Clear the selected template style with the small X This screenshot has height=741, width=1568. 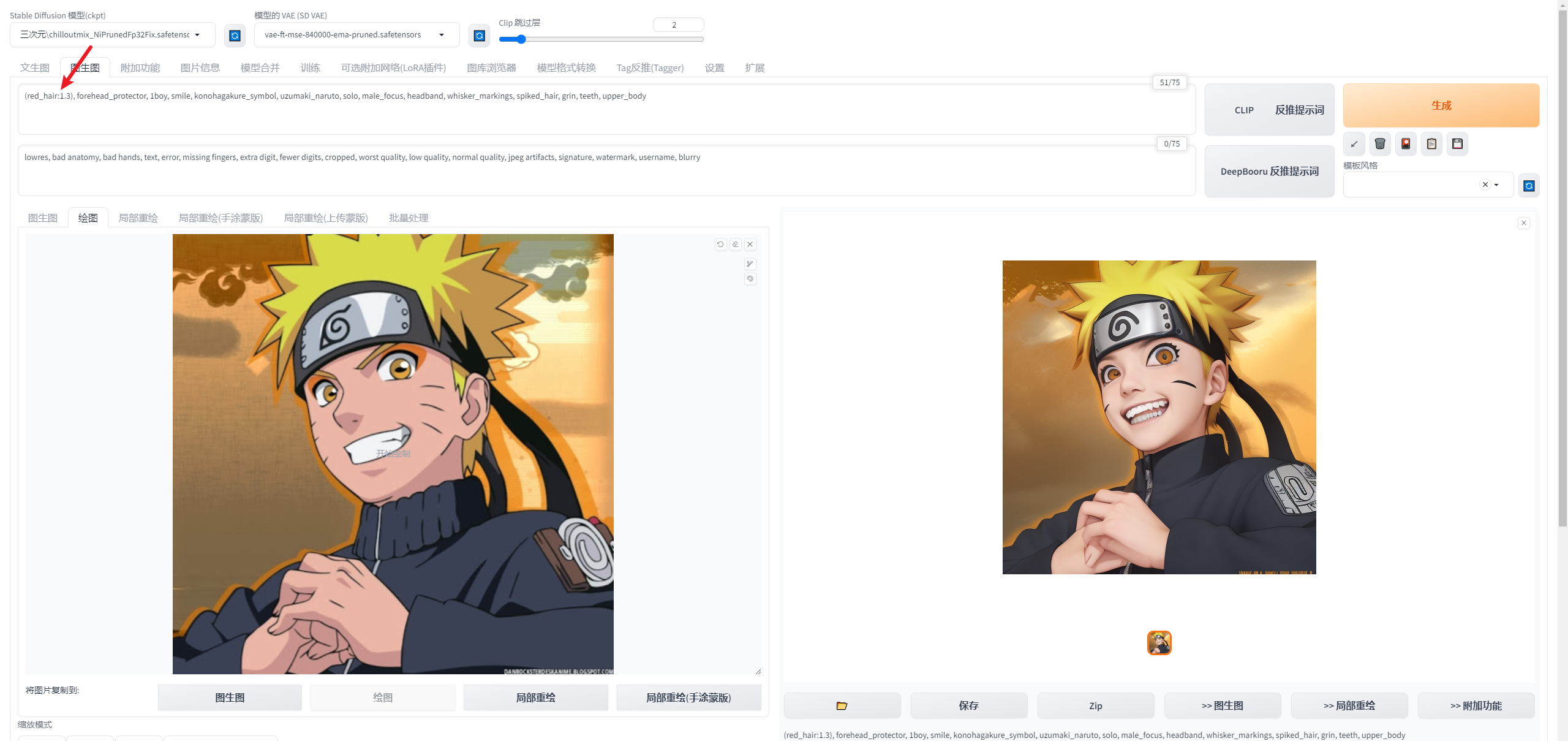pyautogui.click(x=1485, y=184)
